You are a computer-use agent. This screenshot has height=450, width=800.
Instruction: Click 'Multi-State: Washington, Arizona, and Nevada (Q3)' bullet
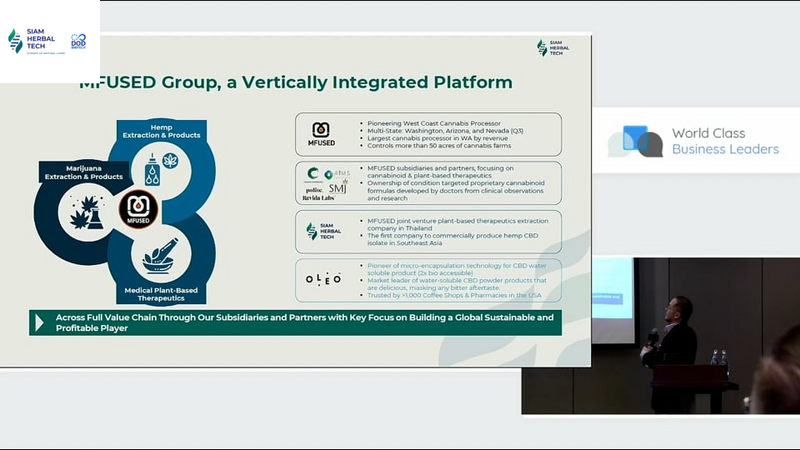click(445, 131)
